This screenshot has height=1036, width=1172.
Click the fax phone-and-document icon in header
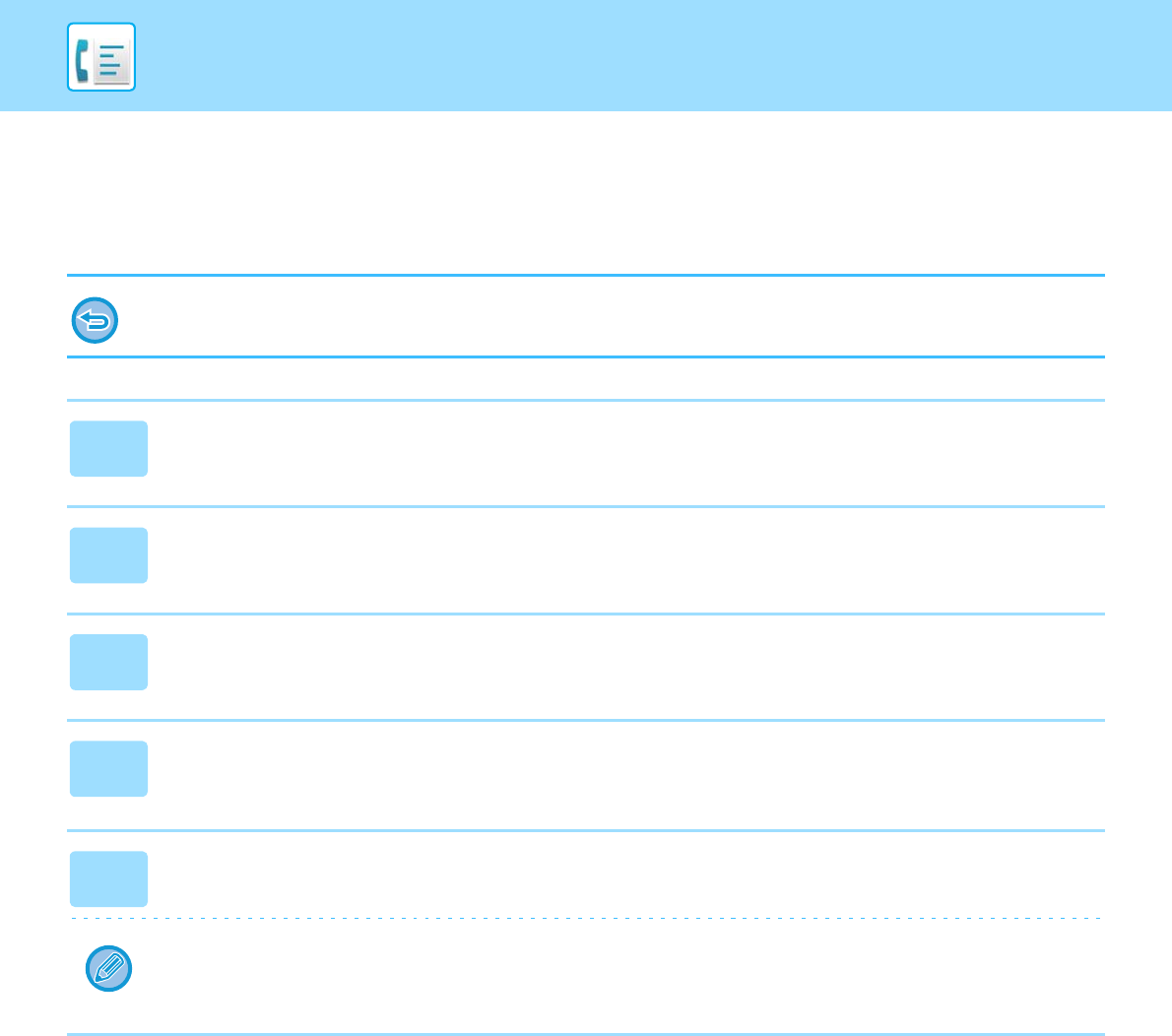(x=100, y=57)
